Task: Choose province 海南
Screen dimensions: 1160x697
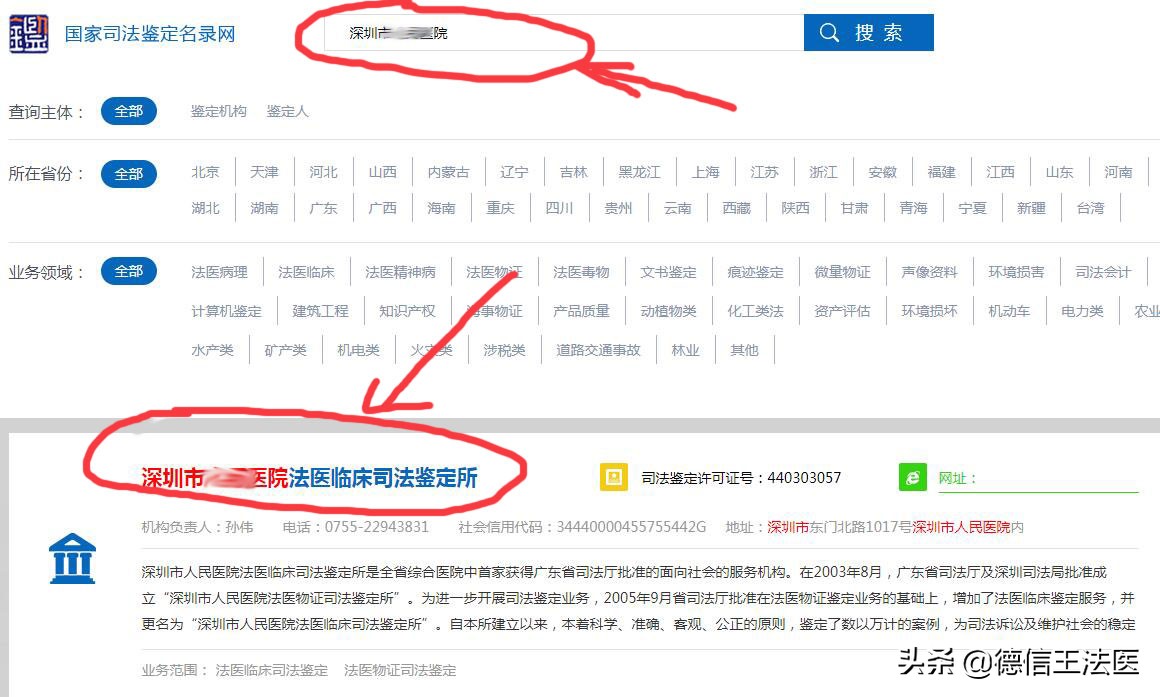Action: (x=441, y=208)
